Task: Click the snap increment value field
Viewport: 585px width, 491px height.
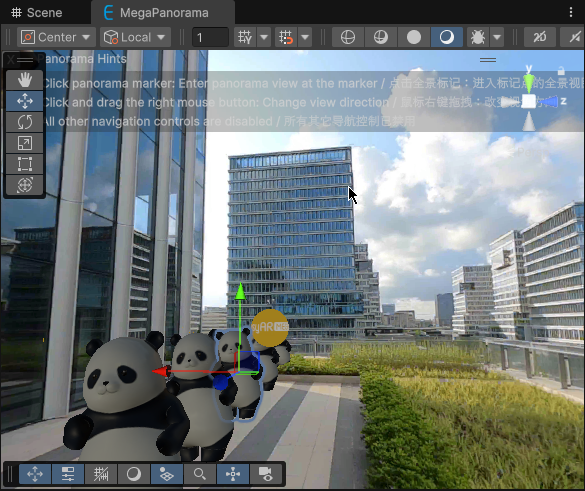Action: (210, 37)
